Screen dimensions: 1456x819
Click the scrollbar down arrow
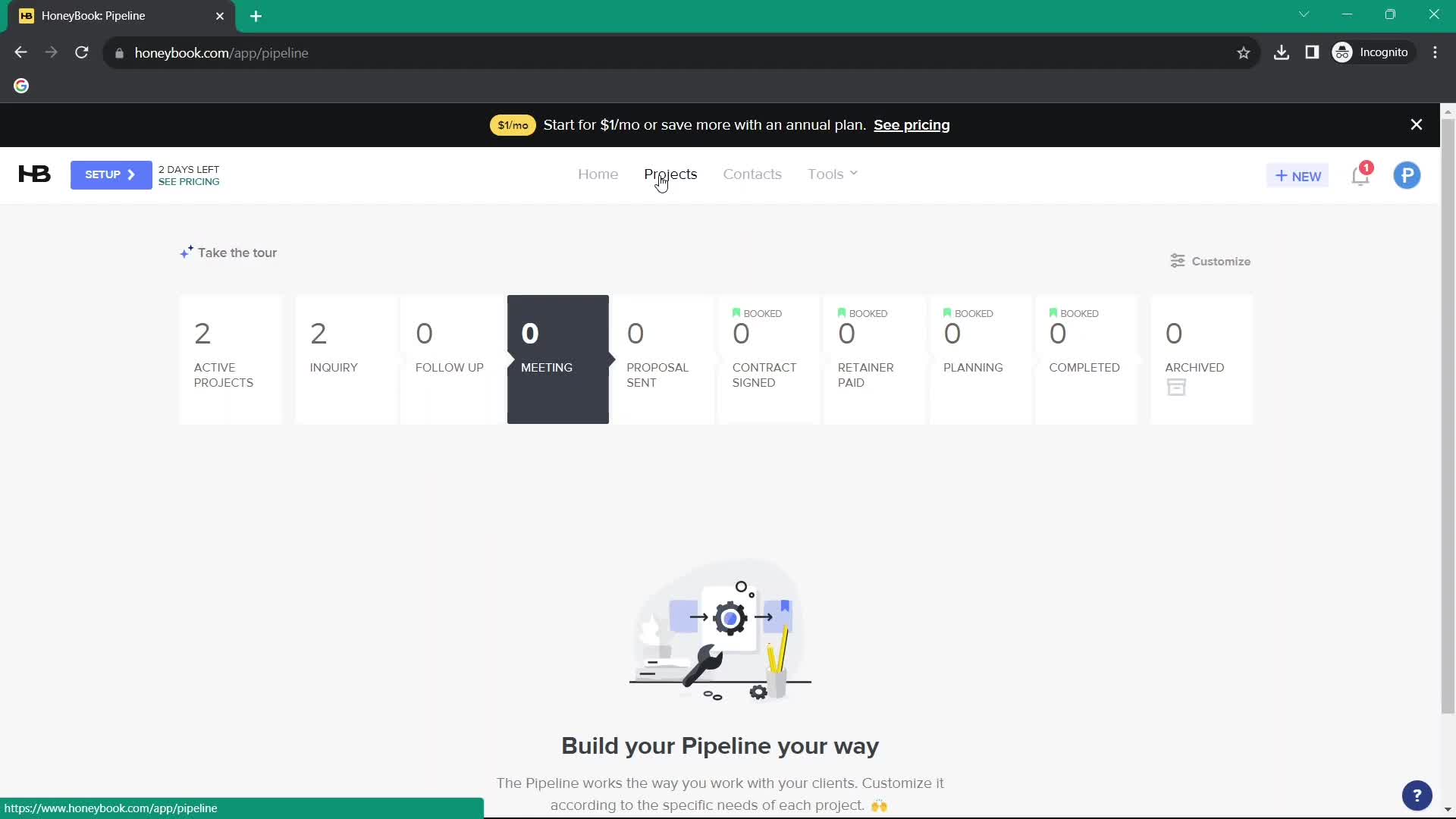(1448, 810)
